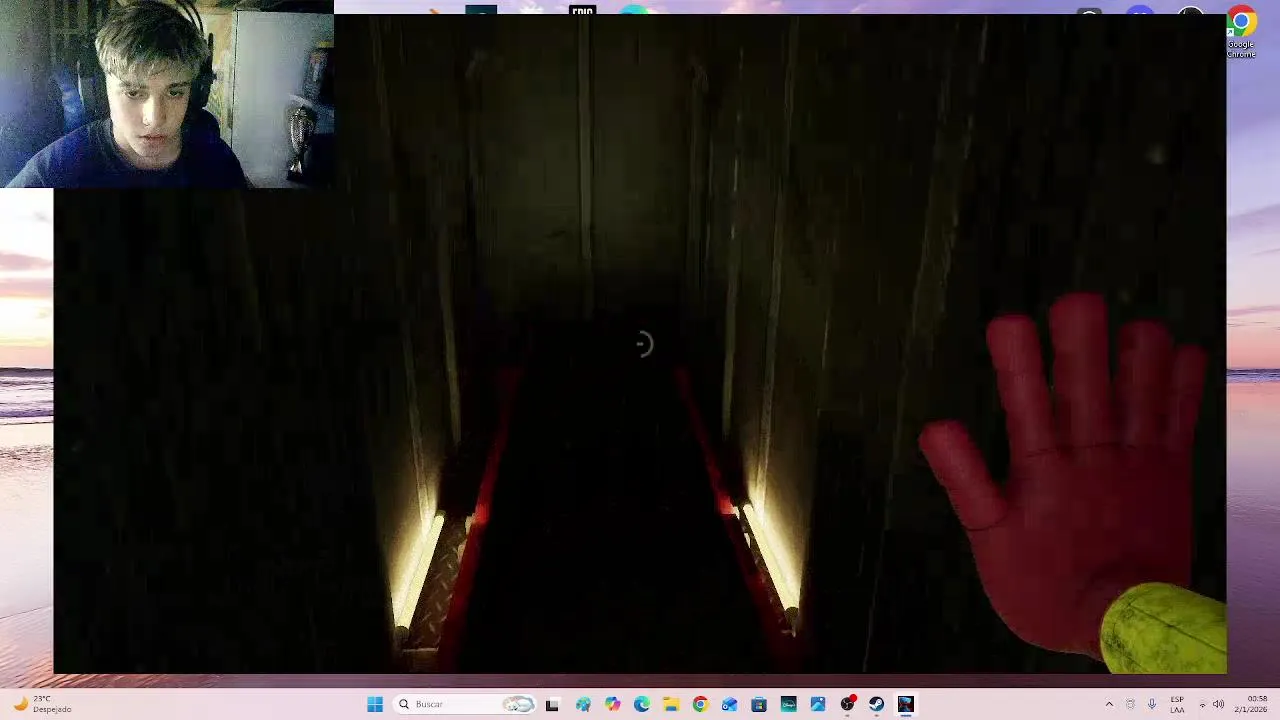Open the Photos app in taskbar
The height and width of the screenshot is (720, 1280).
[x=818, y=704]
